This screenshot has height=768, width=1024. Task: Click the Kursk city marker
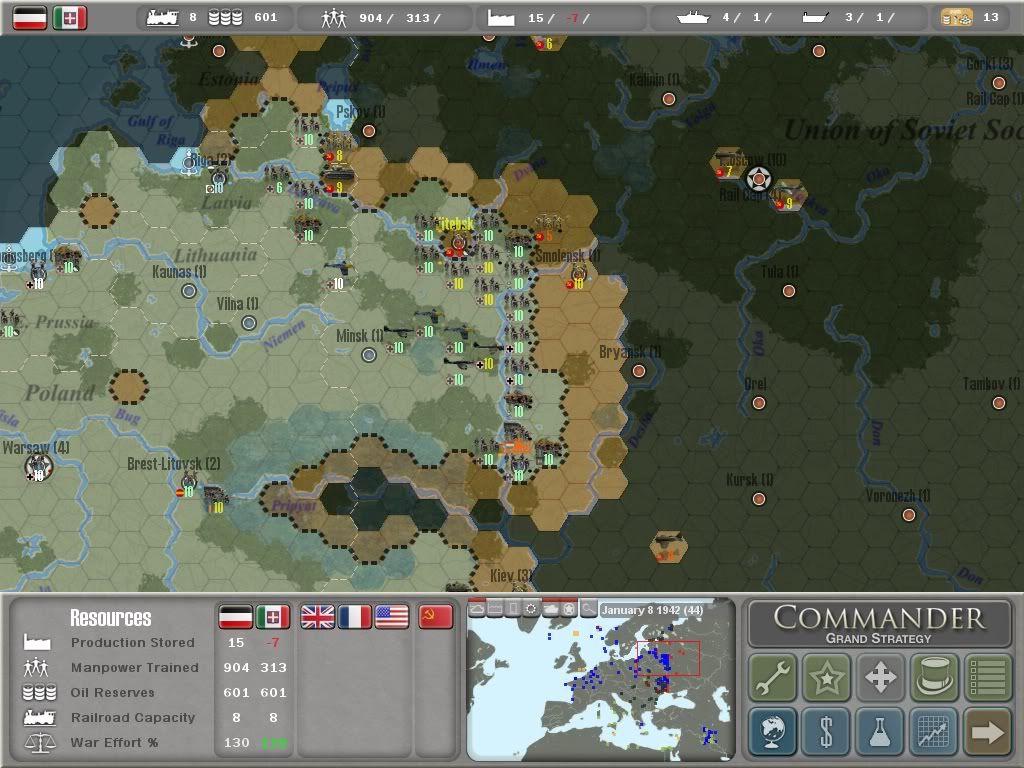[x=759, y=499]
